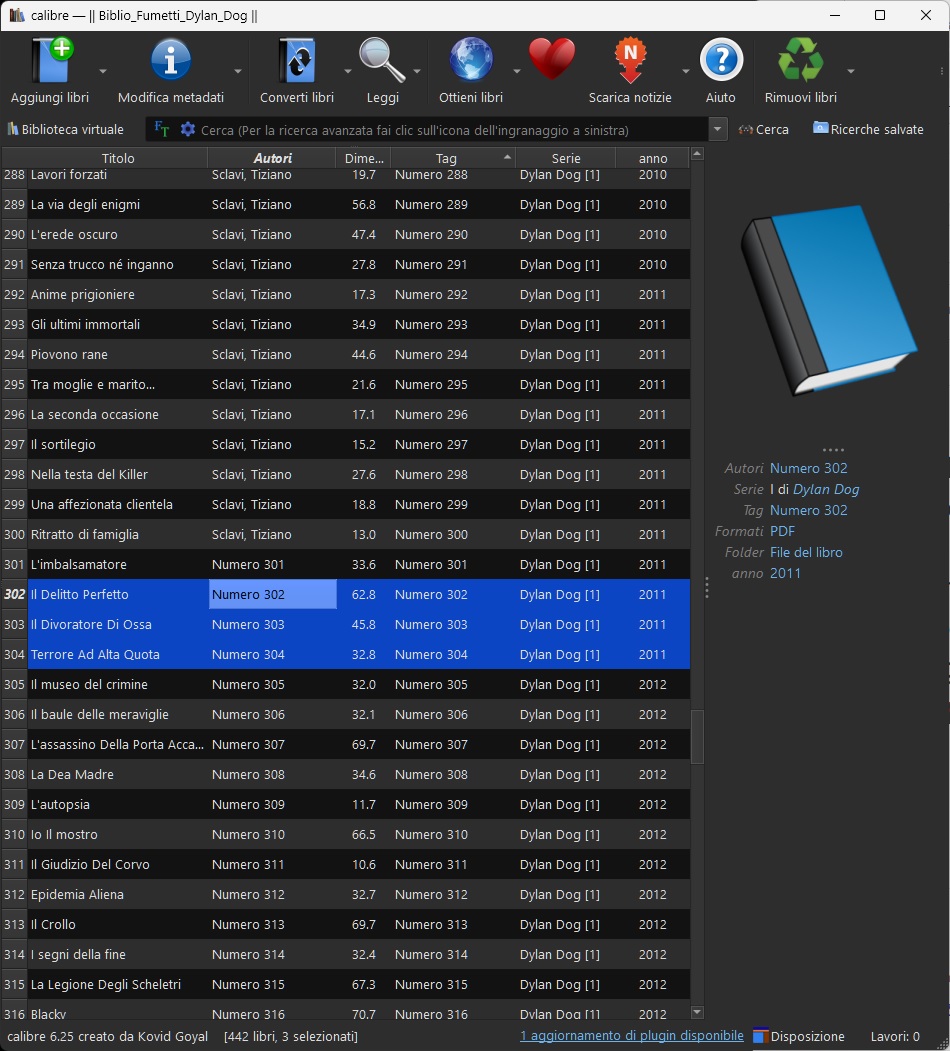Click the highlighted author cell Numero 302
The width and height of the screenshot is (950, 1051).
pyautogui.click(x=272, y=595)
